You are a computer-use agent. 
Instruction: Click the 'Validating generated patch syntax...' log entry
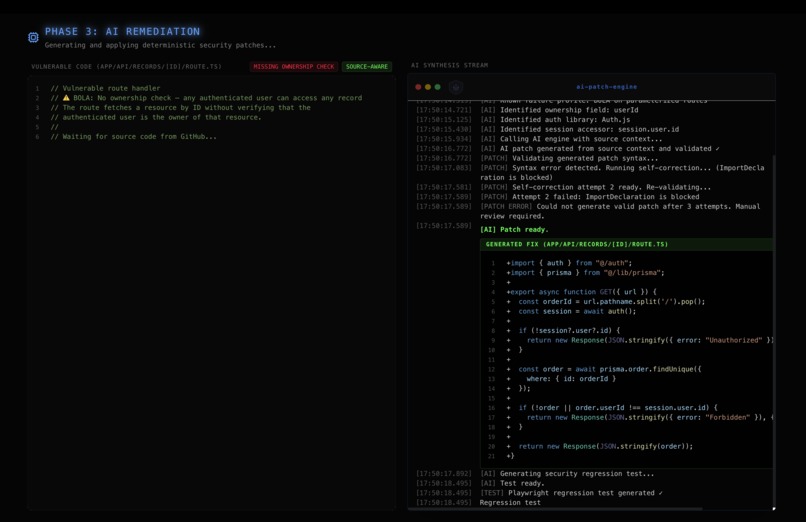(569, 158)
